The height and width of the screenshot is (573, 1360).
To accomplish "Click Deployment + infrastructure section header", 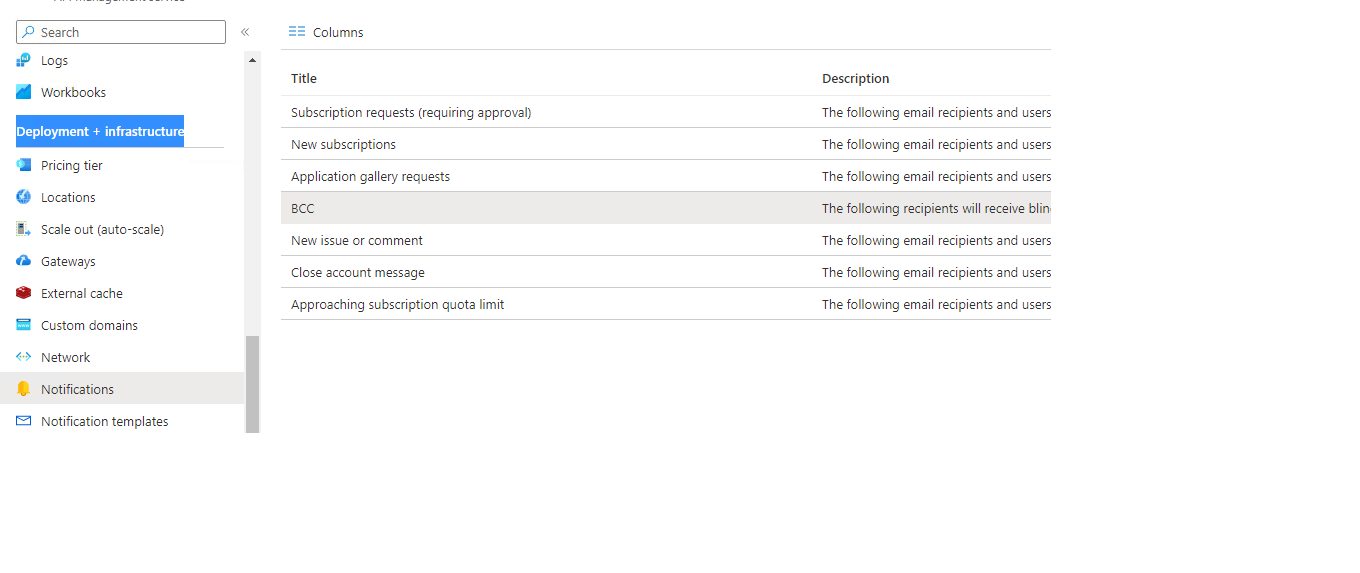I will [100, 131].
